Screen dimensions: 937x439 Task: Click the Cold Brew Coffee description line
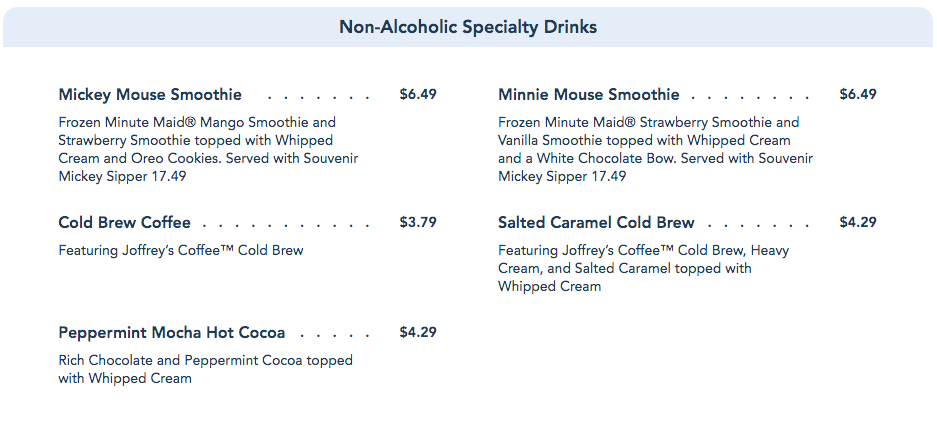[181, 250]
